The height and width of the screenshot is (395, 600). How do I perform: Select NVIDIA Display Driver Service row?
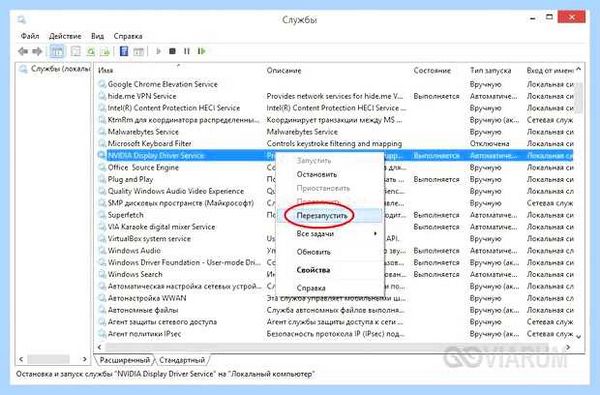pos(335,155)
